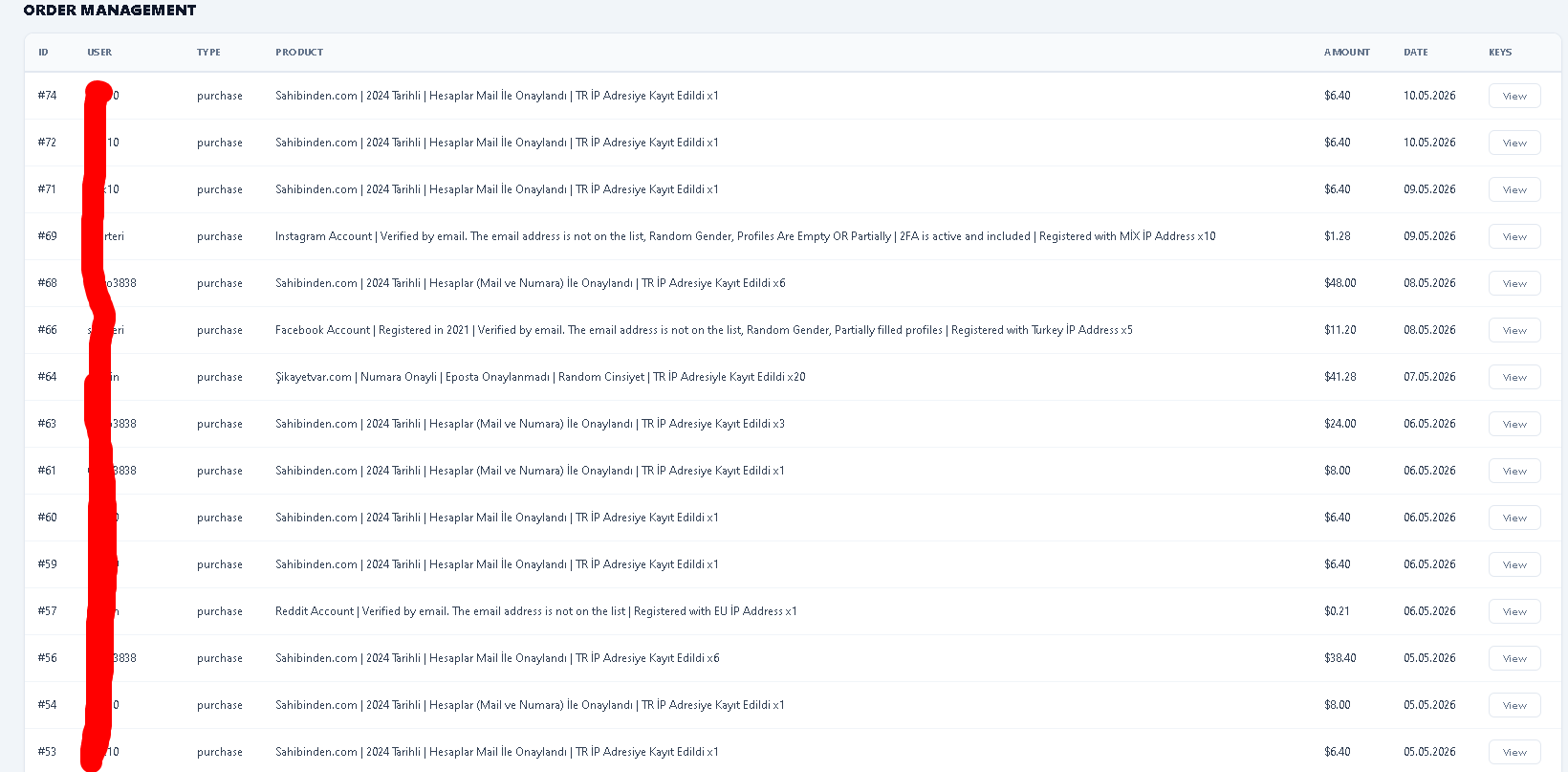This screenshot has height=772, width=1568.
Task: Open View for the Instagram Account order #69
Action: click(1514, 236)
